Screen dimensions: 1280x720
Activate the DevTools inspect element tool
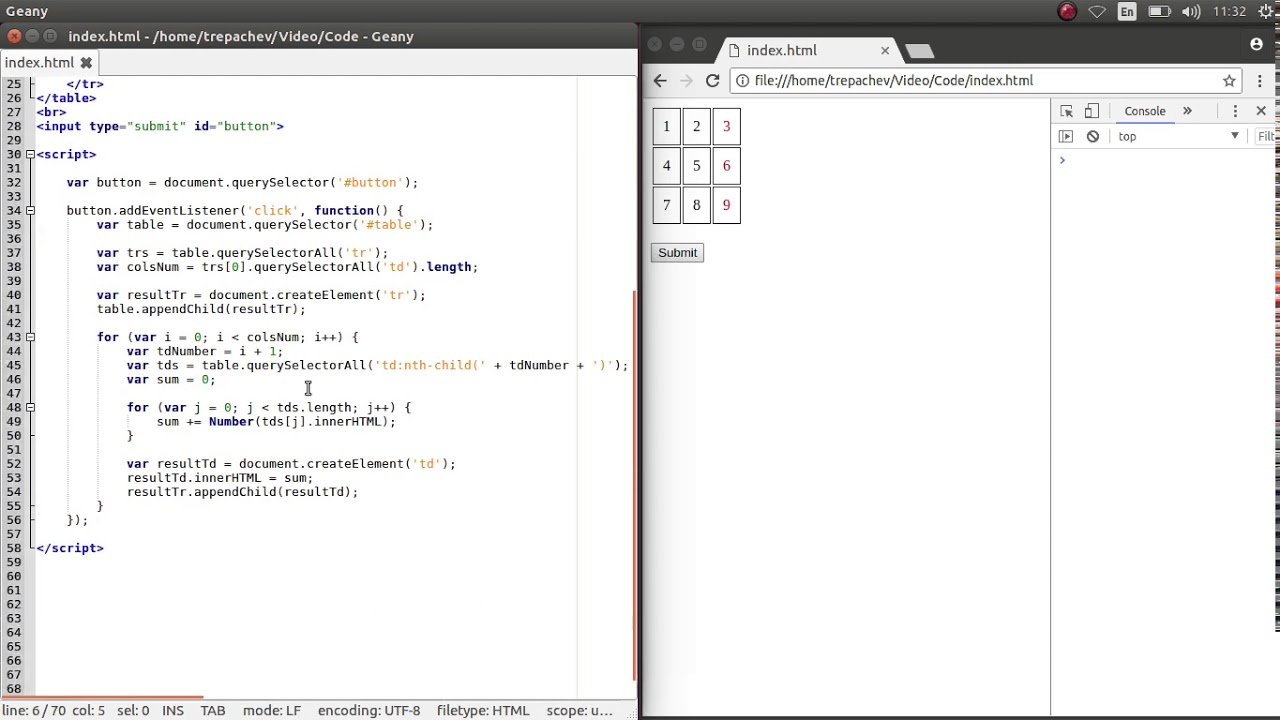pos(1066,111)
